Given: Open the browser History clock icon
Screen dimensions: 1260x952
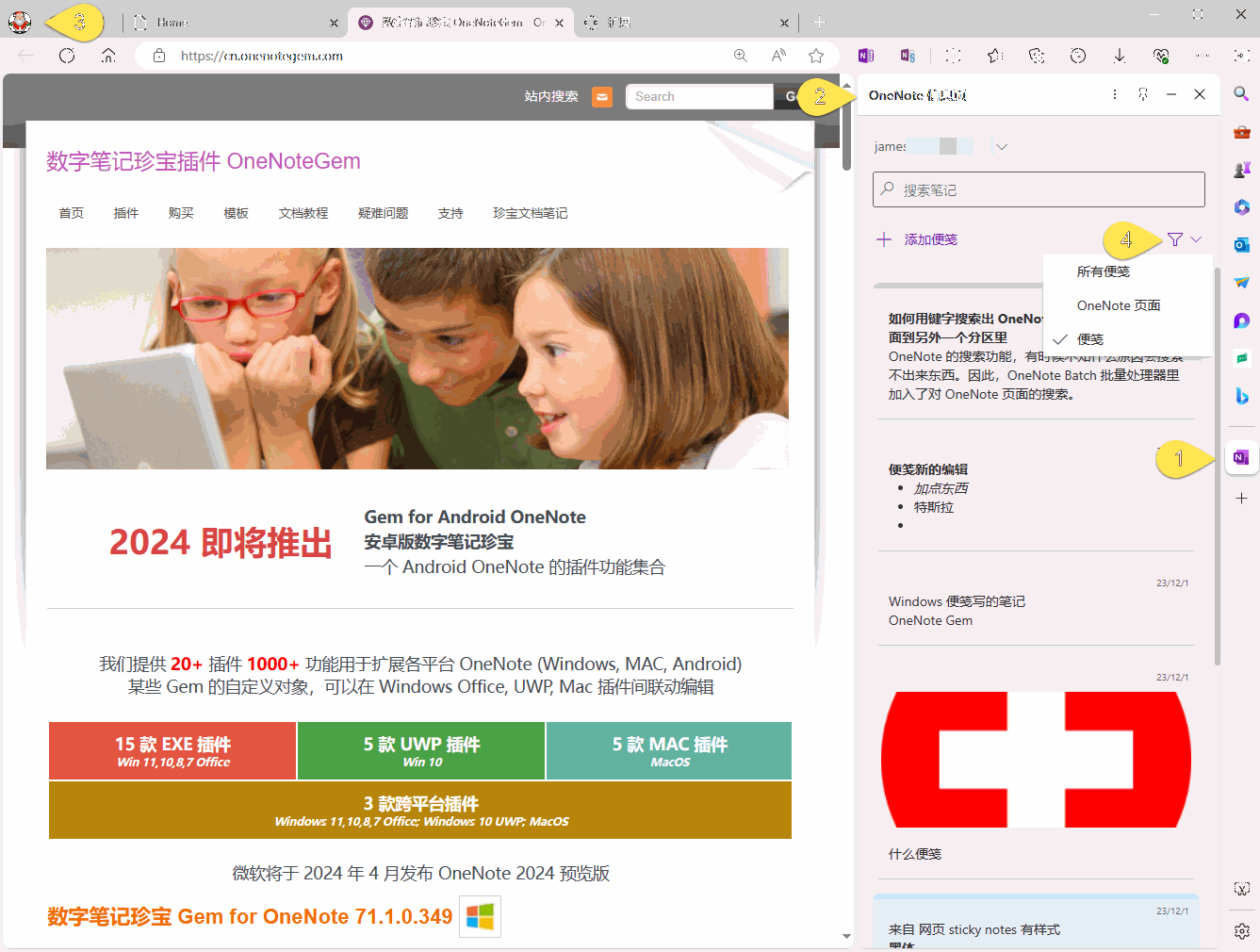Looking at the screenshot, I should (1078, 56).
